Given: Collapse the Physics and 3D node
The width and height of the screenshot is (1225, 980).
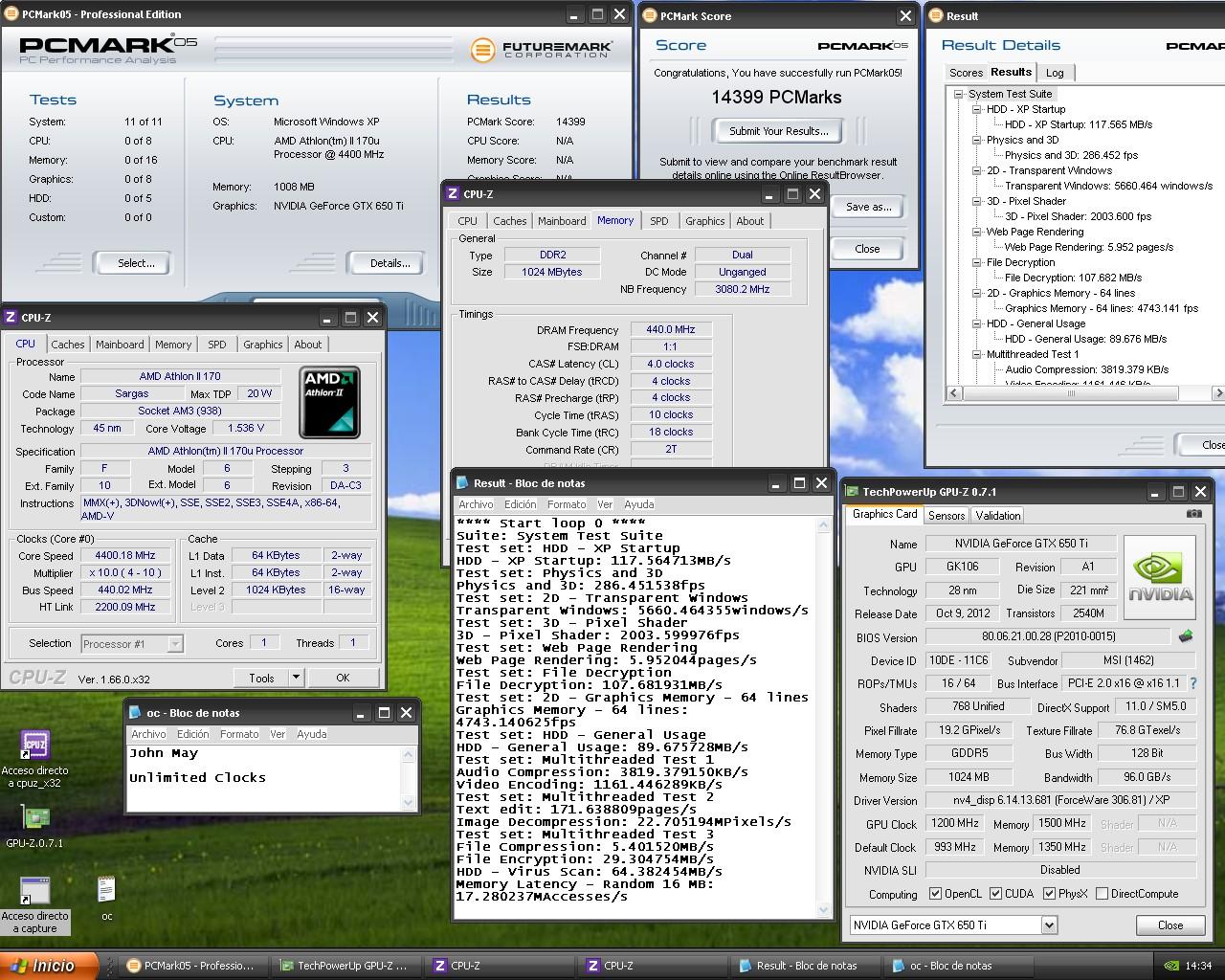Looking at the screenshot, I should coord(976,140).
